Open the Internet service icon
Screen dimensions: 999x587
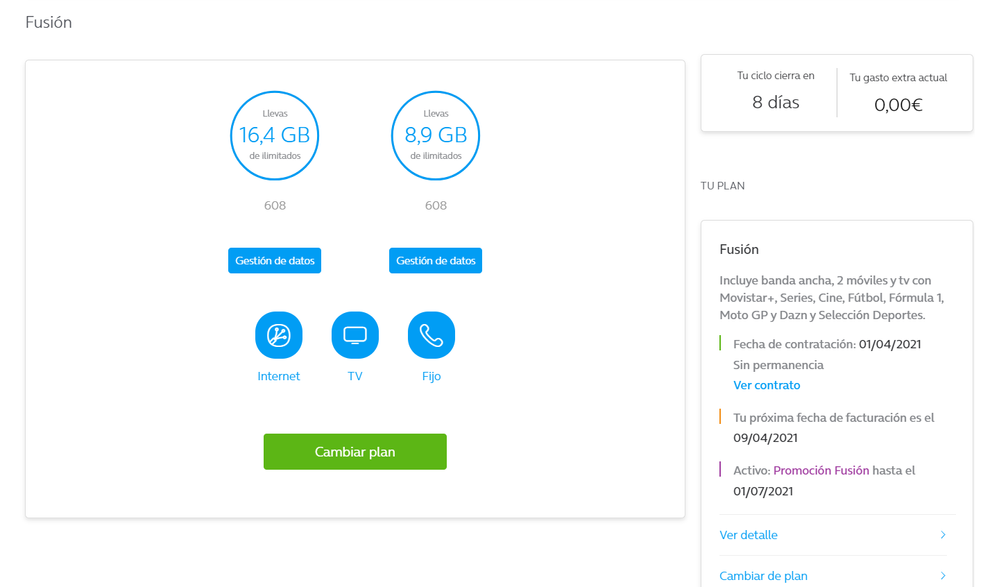pyautogui.click(x=278, y=335)
